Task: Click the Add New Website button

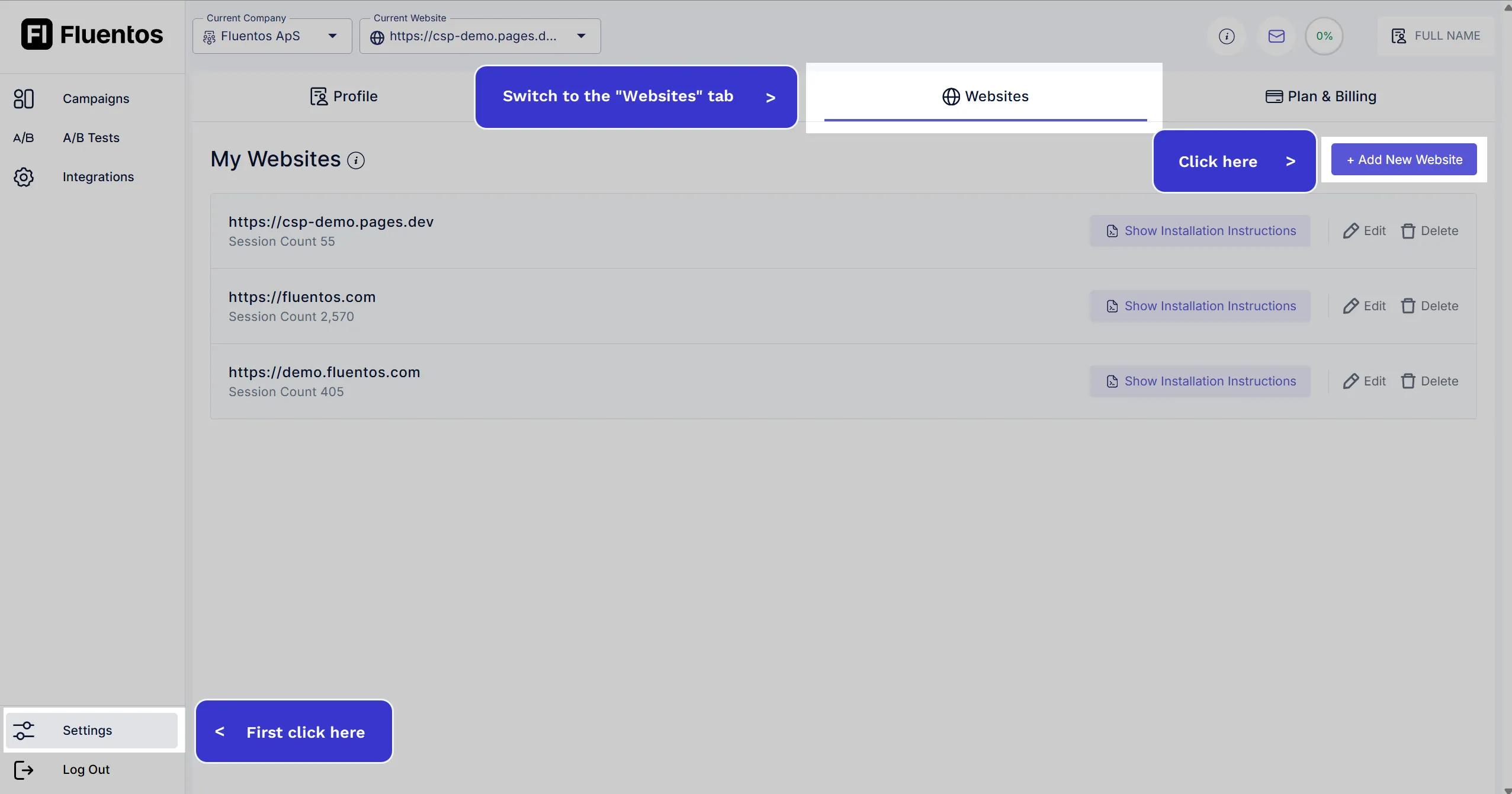Action: click(1403, 159)
